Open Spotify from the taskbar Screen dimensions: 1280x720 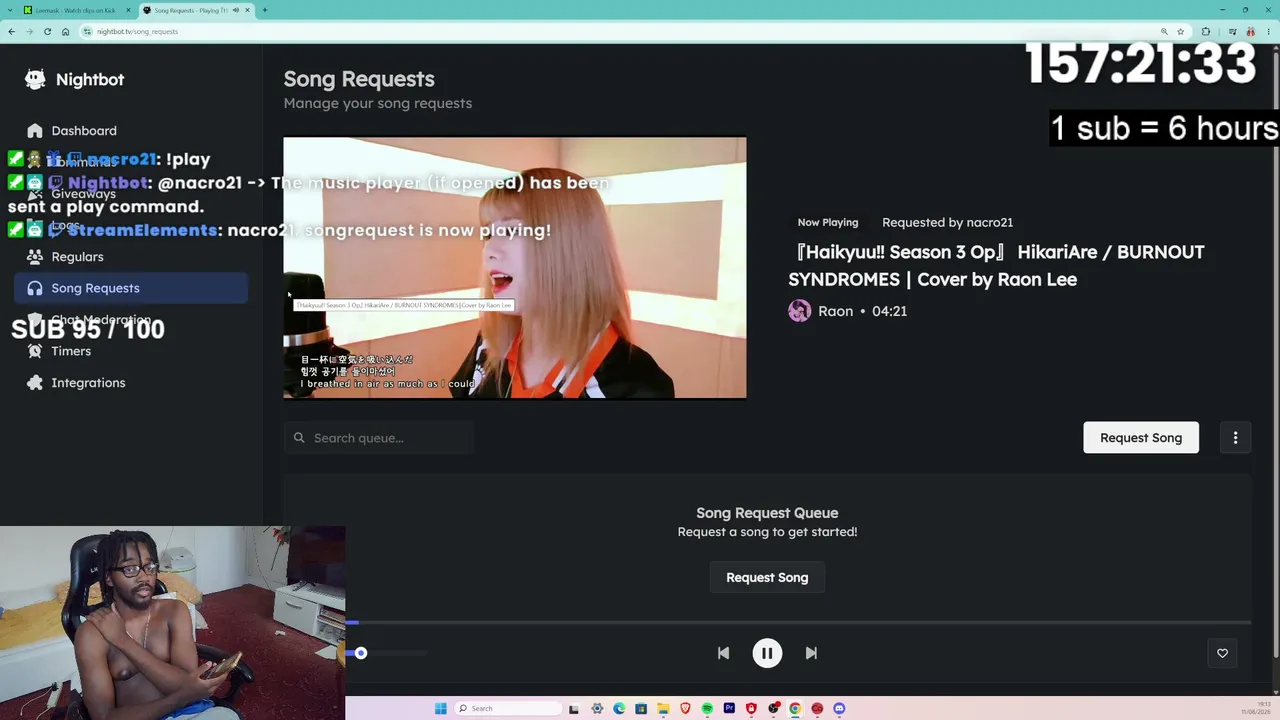point(707,709)
